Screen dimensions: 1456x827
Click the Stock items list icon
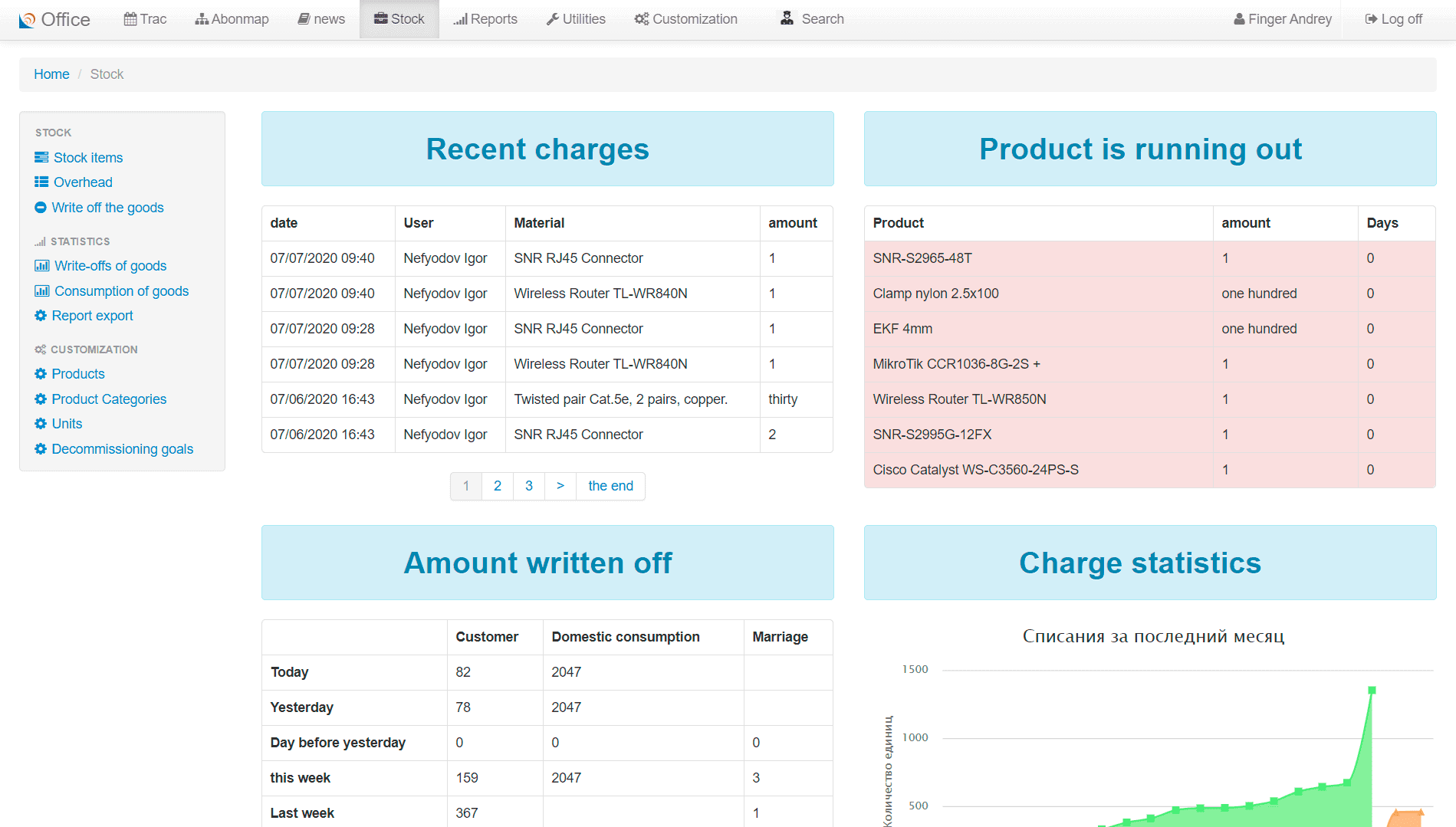[41, 157]
